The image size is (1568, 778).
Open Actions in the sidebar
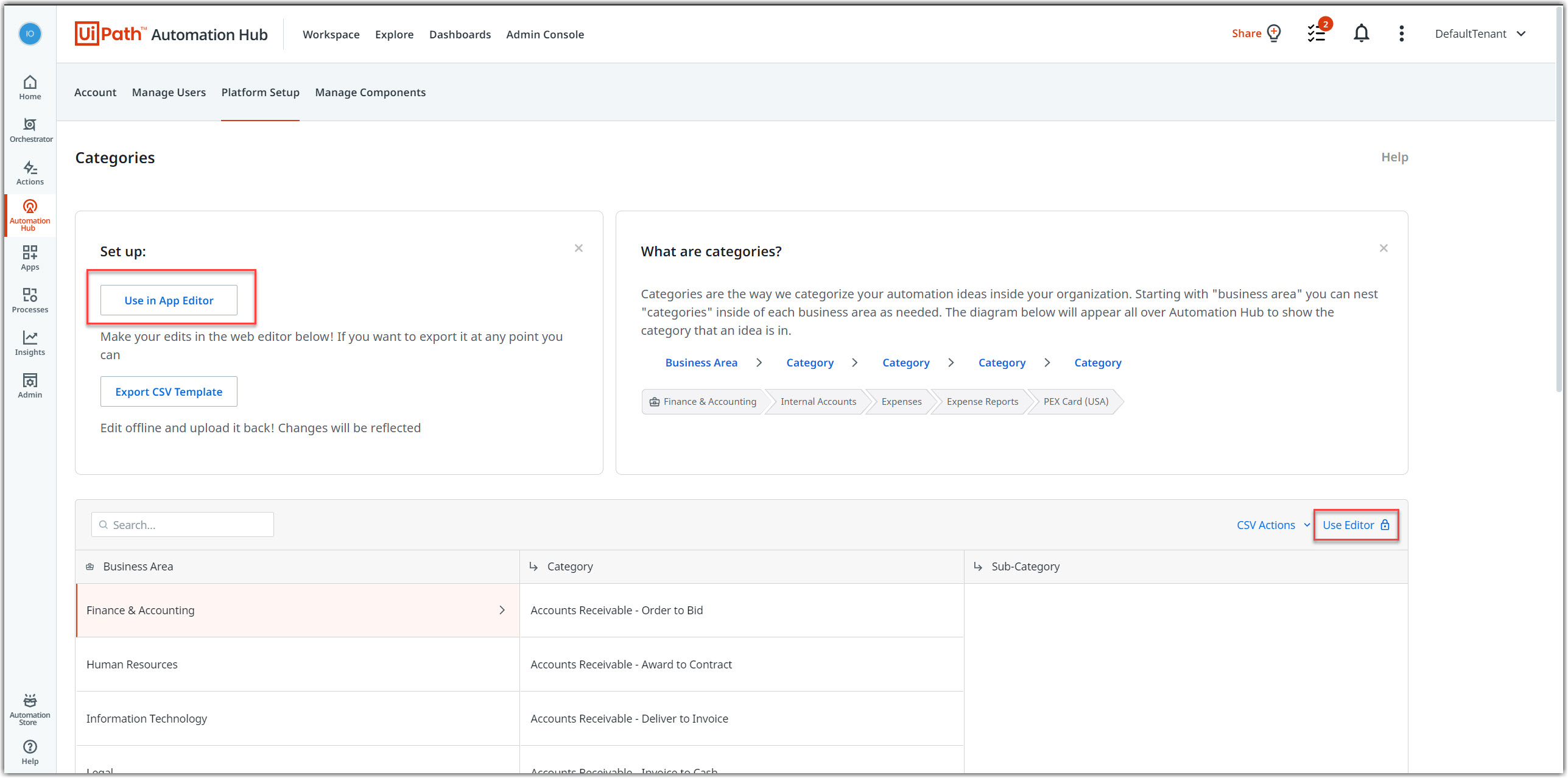tap(30, 173)
